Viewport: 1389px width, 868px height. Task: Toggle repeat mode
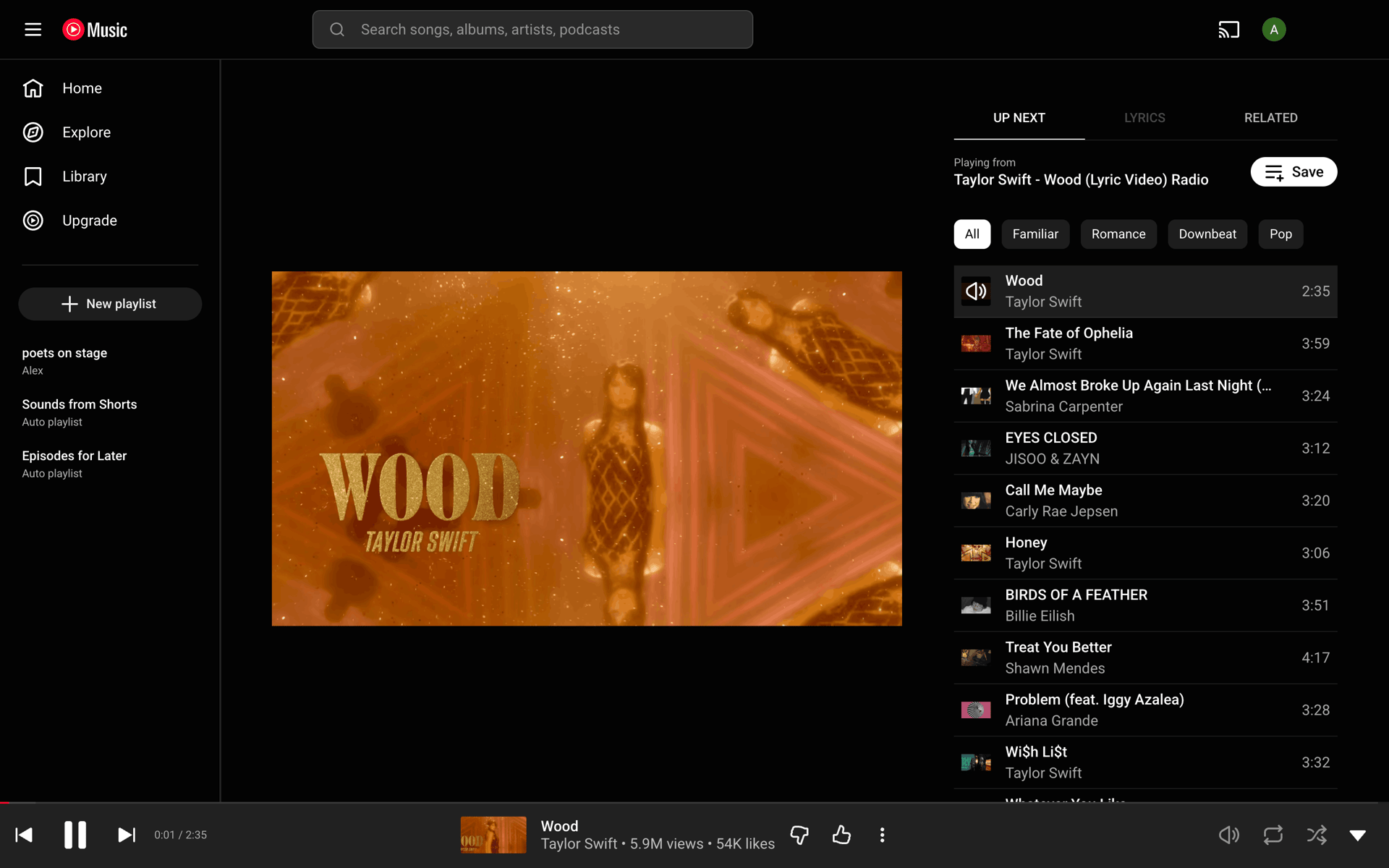coord(1273,835)
